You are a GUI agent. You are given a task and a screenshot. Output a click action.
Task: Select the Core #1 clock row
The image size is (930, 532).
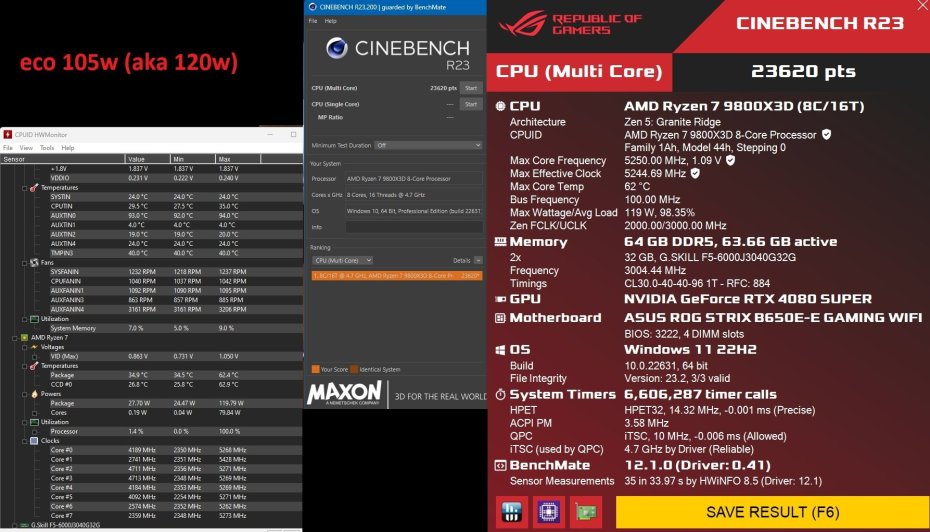pyautogui.click(x=152, y=460)
